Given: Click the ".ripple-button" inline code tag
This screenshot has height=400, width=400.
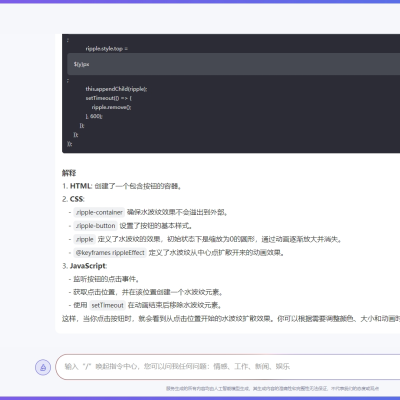Looking at the screenshot, I should pyautogui.click(x=95, y=226).
